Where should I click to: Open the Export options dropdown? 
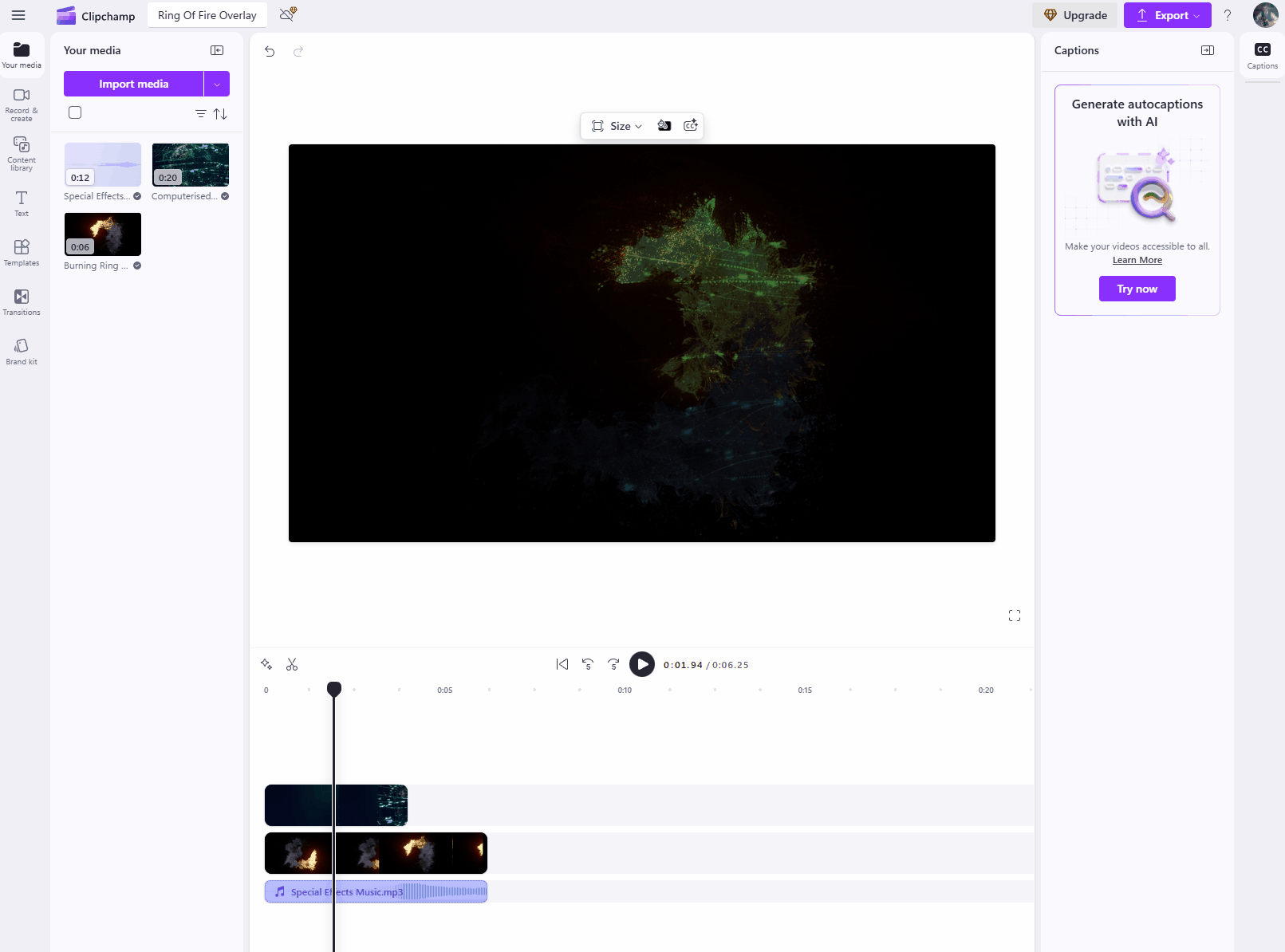[x=1167, y=15]
